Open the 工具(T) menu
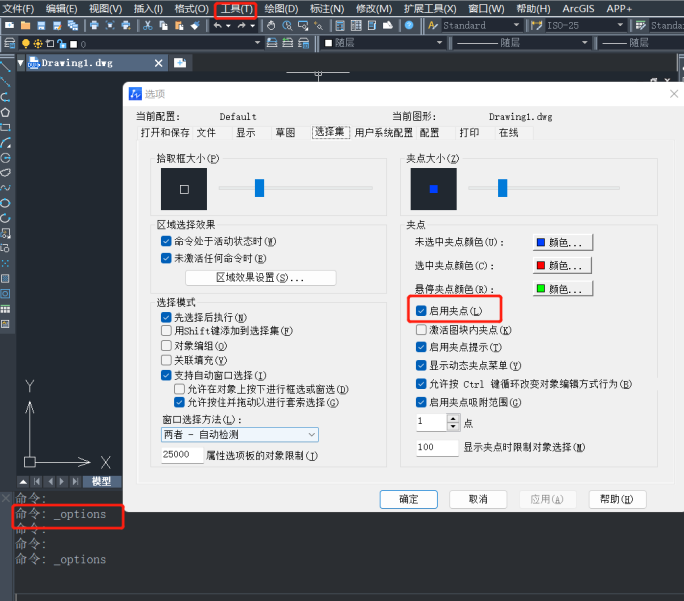Image resolution: width=684 pixels, height=601 pixels. click(236, 9)
